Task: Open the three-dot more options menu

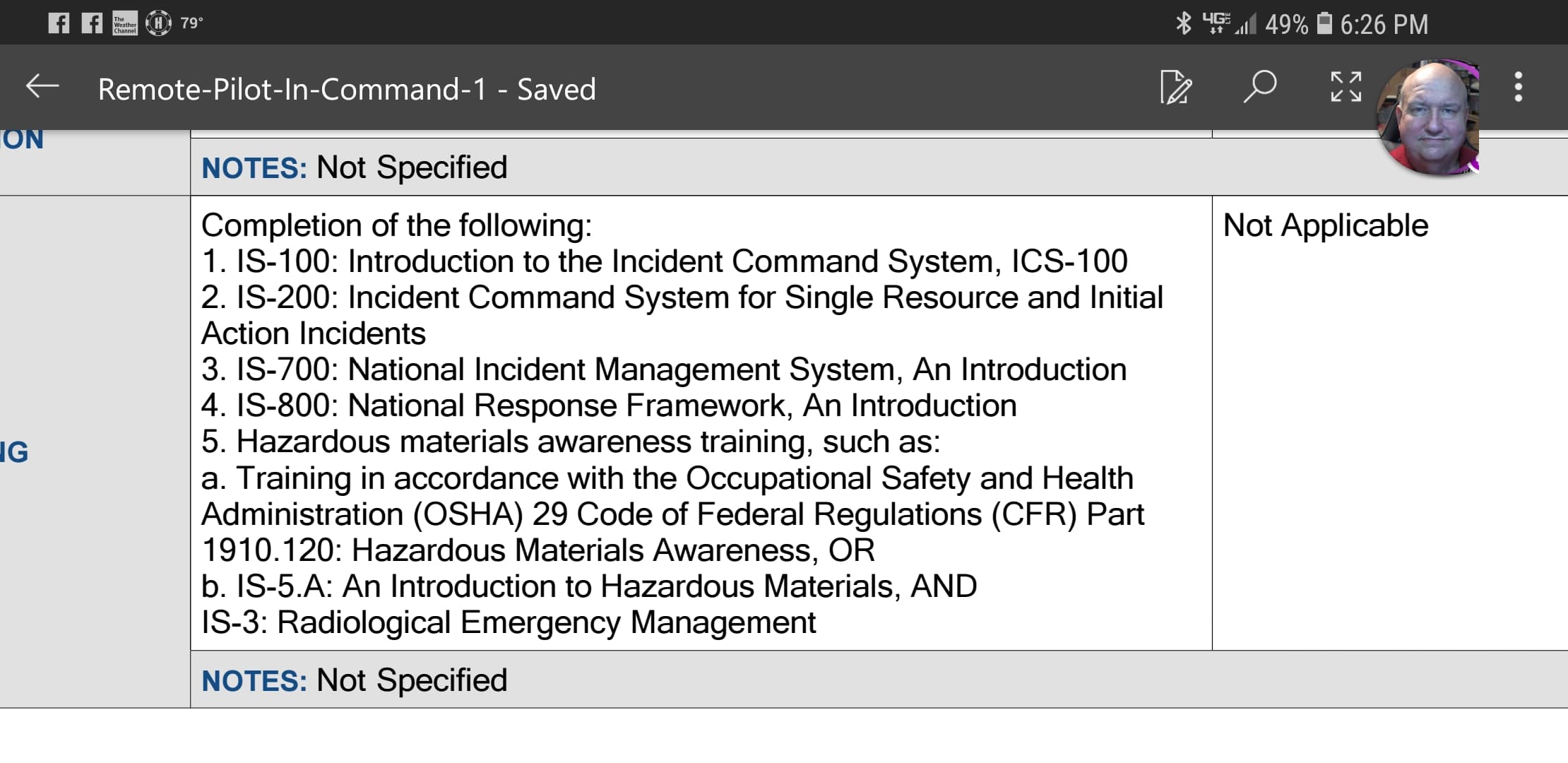Action: tap(1518, 87)
